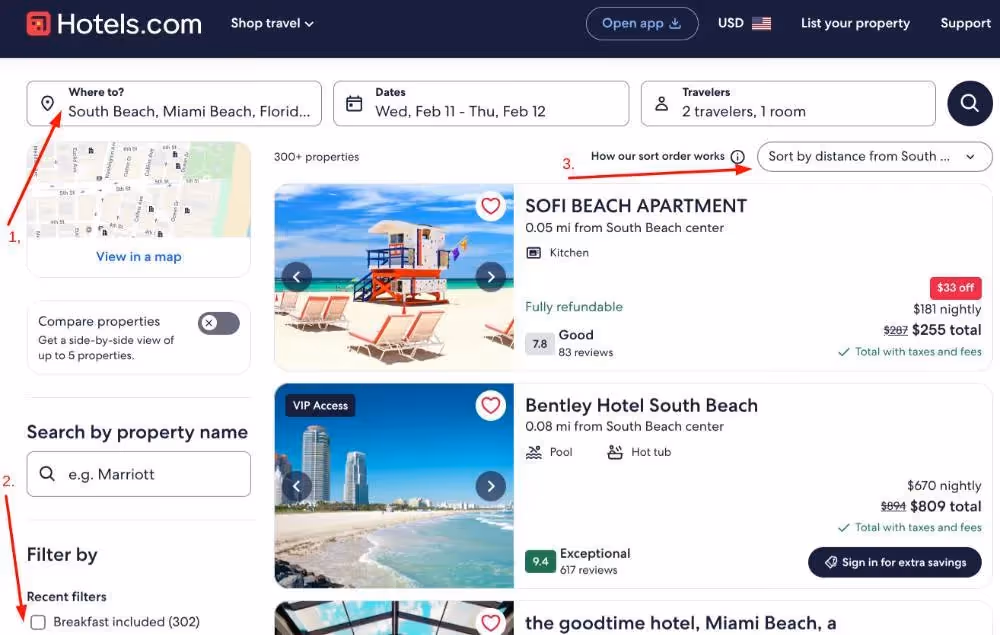1000x635 pixels.
Task: Click the US flag currency icon
Action: 761,24
